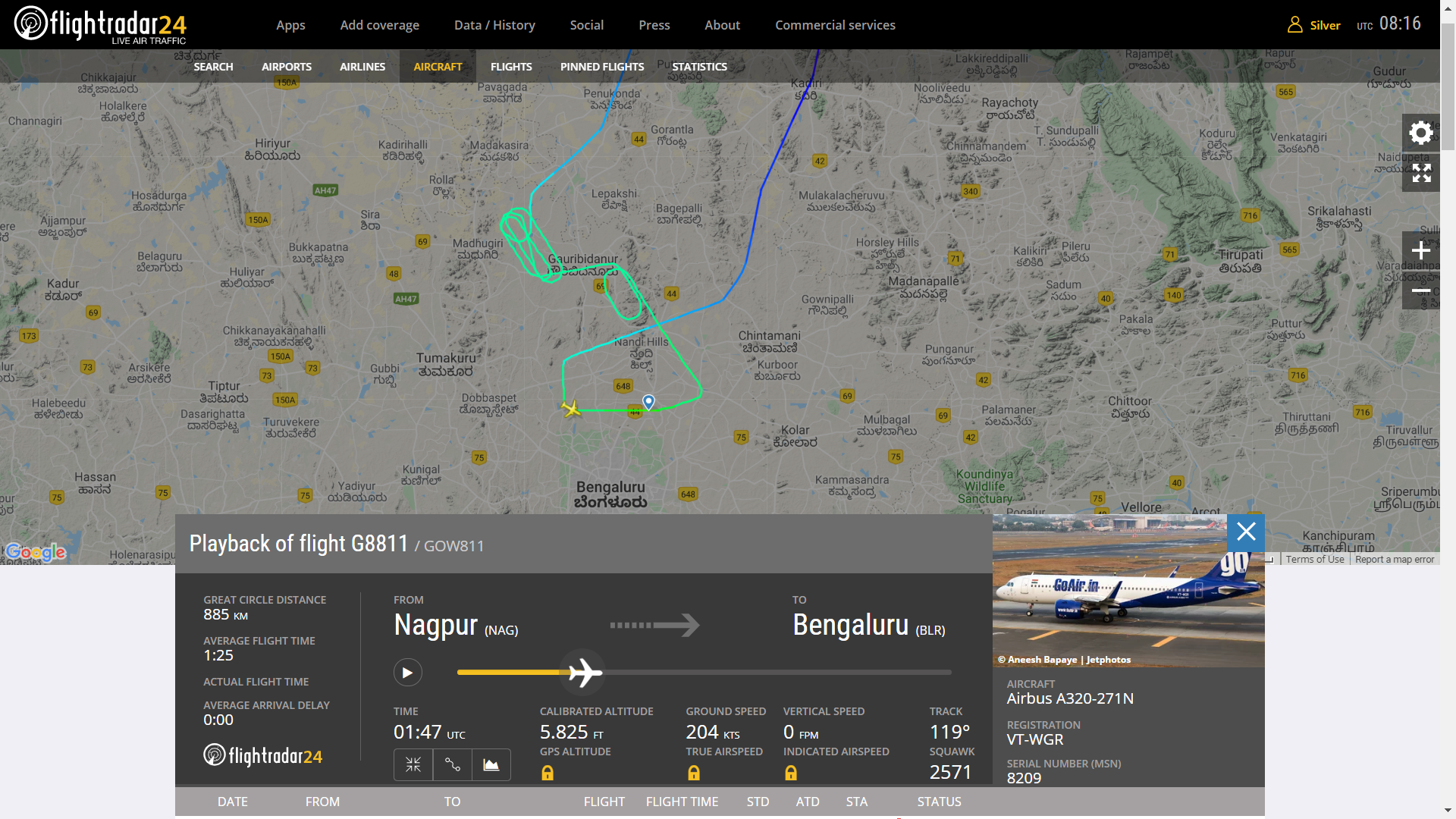Zoom out on the map
The height and width of the screenshot is (819, 1456).
coord(1420,290)
